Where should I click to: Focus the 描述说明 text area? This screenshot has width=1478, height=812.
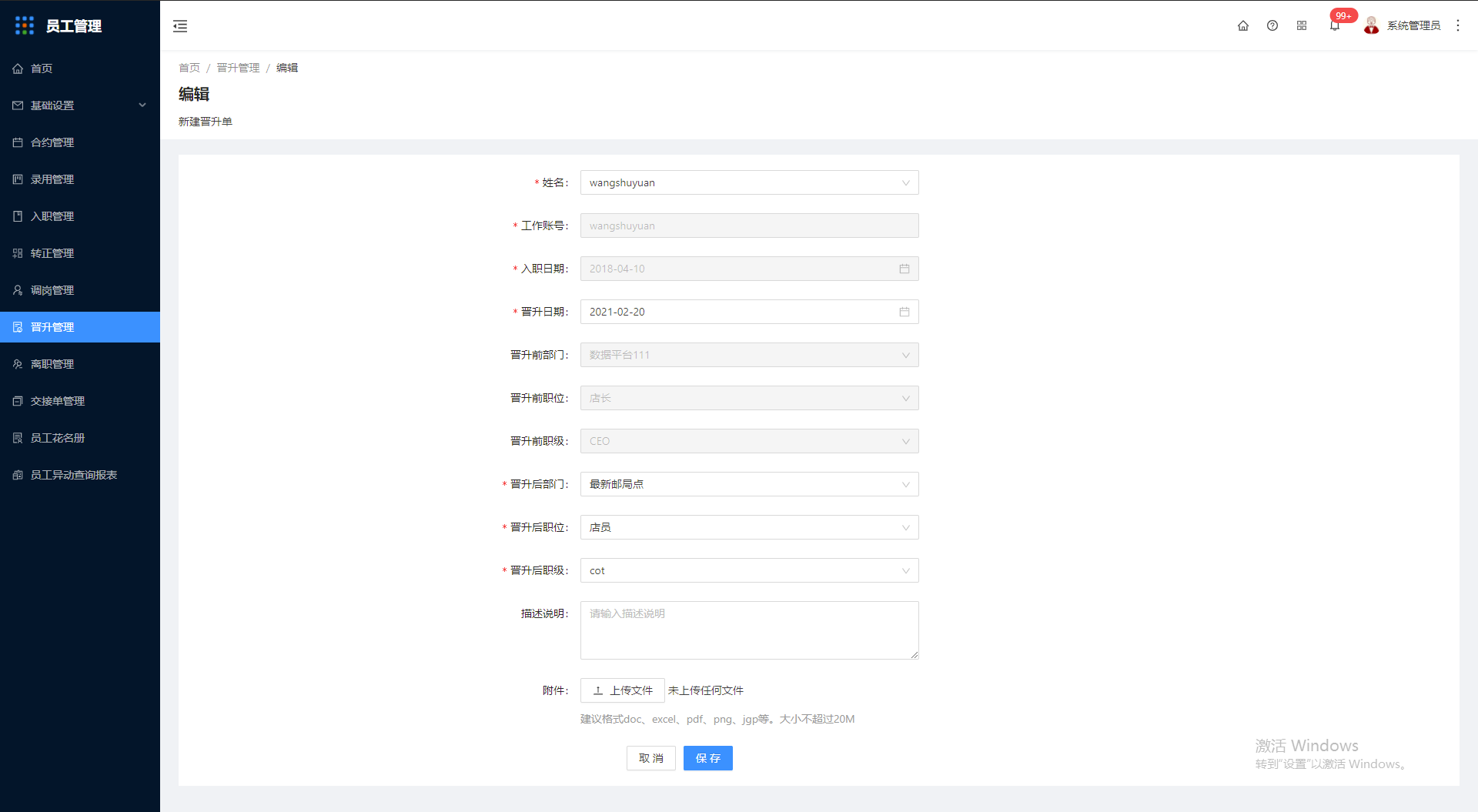[749, 630]
